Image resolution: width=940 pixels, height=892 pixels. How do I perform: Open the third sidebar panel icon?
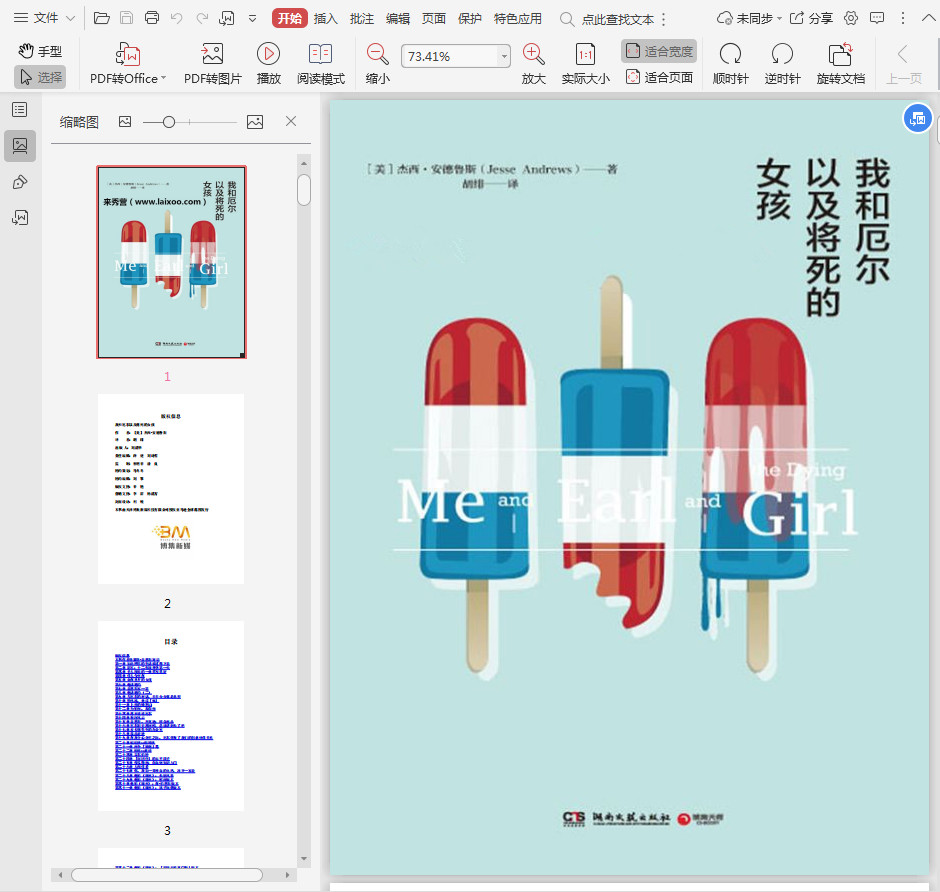tap(20, 182)
